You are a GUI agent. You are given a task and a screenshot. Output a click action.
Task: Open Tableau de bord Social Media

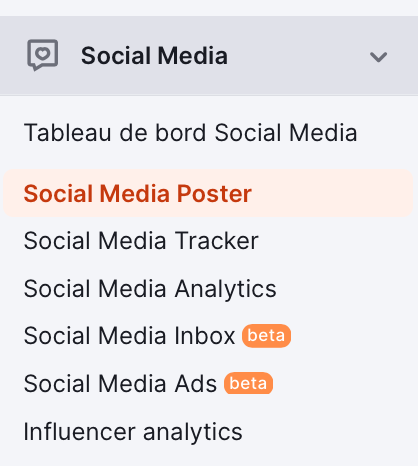coord(190,133)
